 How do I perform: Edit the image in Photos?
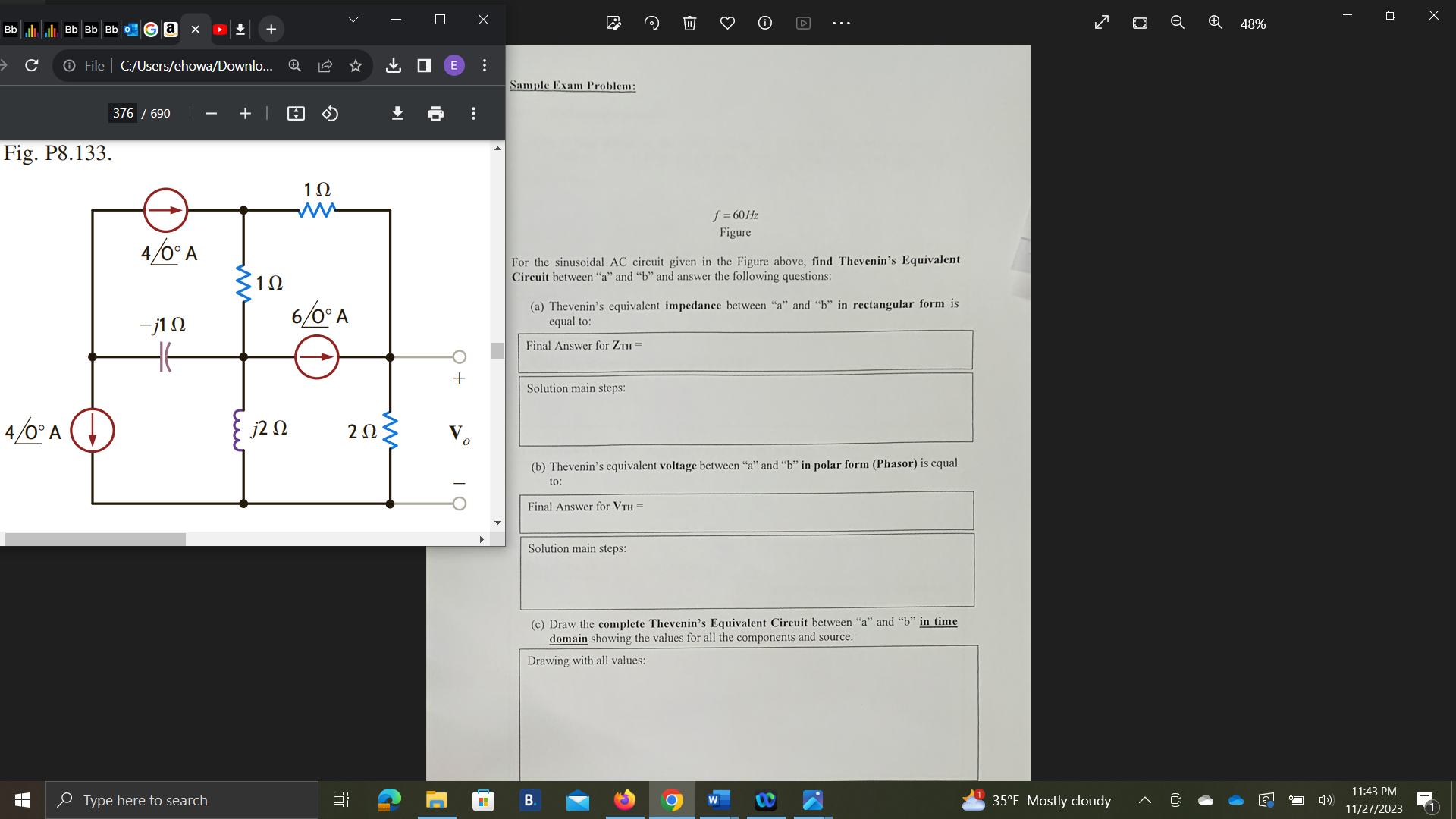[613, 24]
